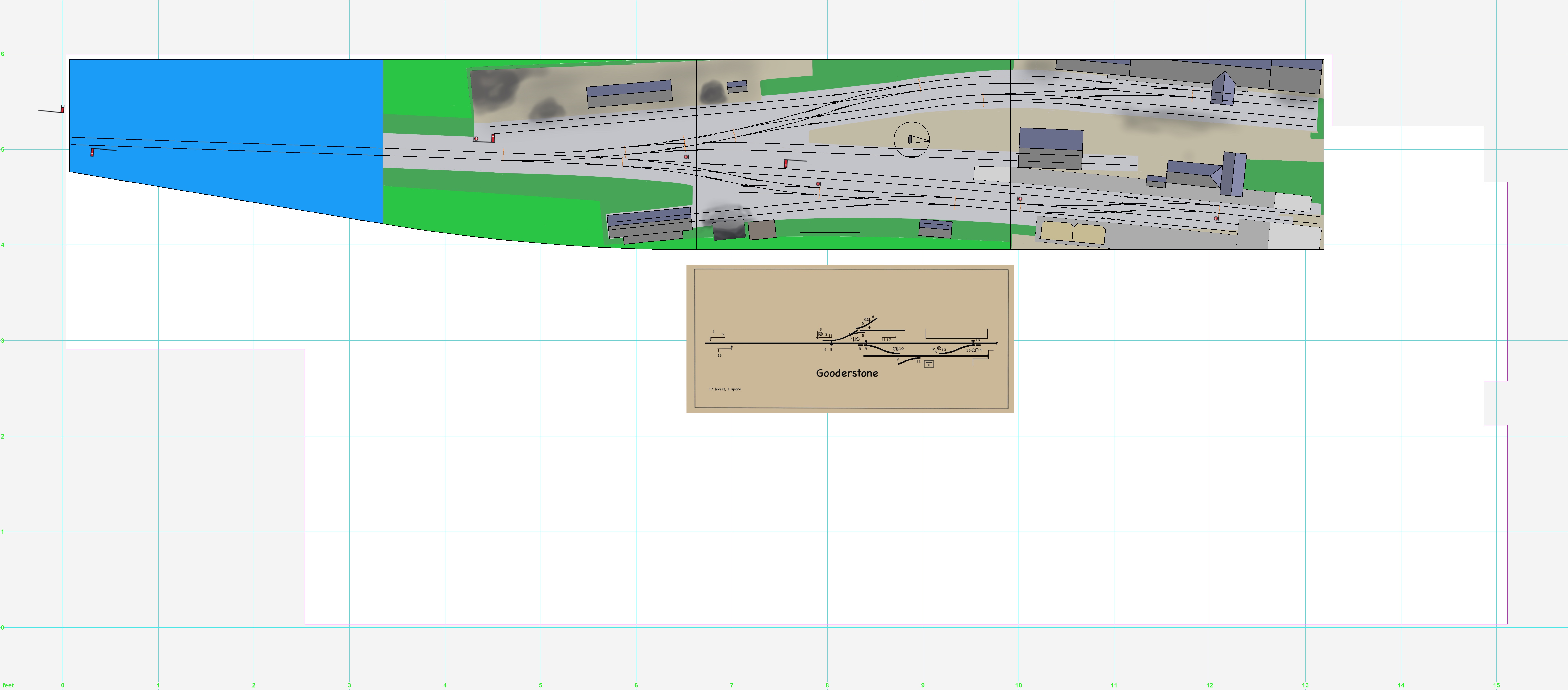Click lever 17 label on diagram
Screen dimensions: 1568x690
click(889, 340)
